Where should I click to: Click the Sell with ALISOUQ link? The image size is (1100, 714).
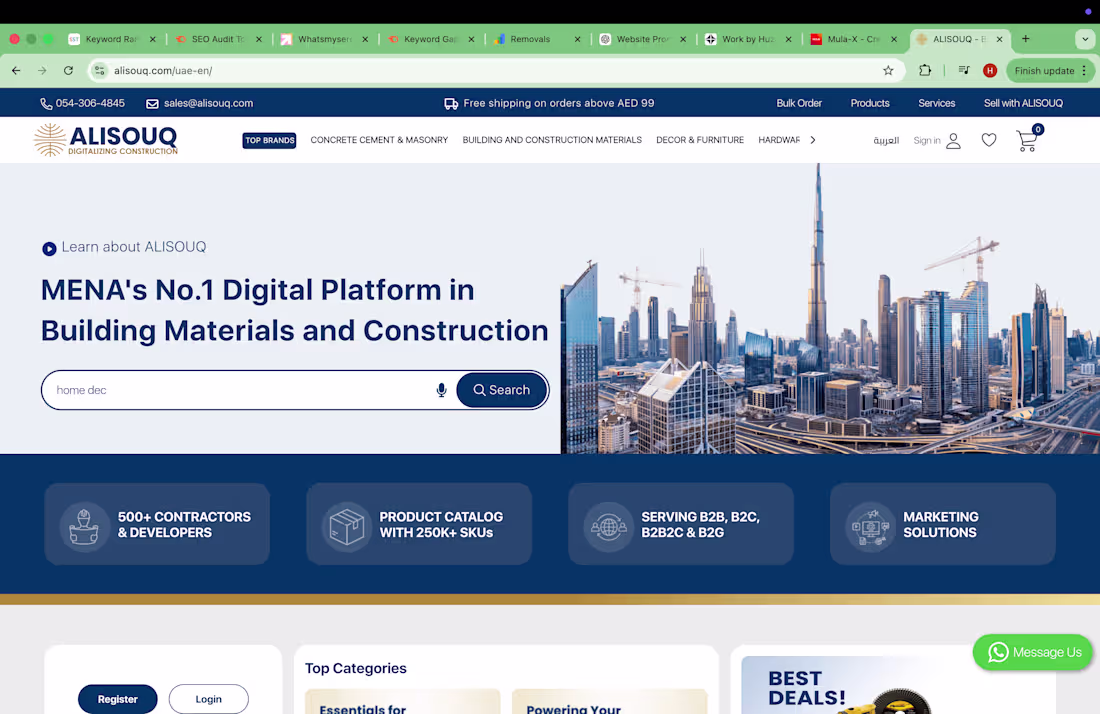pyautogui.click(x=1023, y=103)
